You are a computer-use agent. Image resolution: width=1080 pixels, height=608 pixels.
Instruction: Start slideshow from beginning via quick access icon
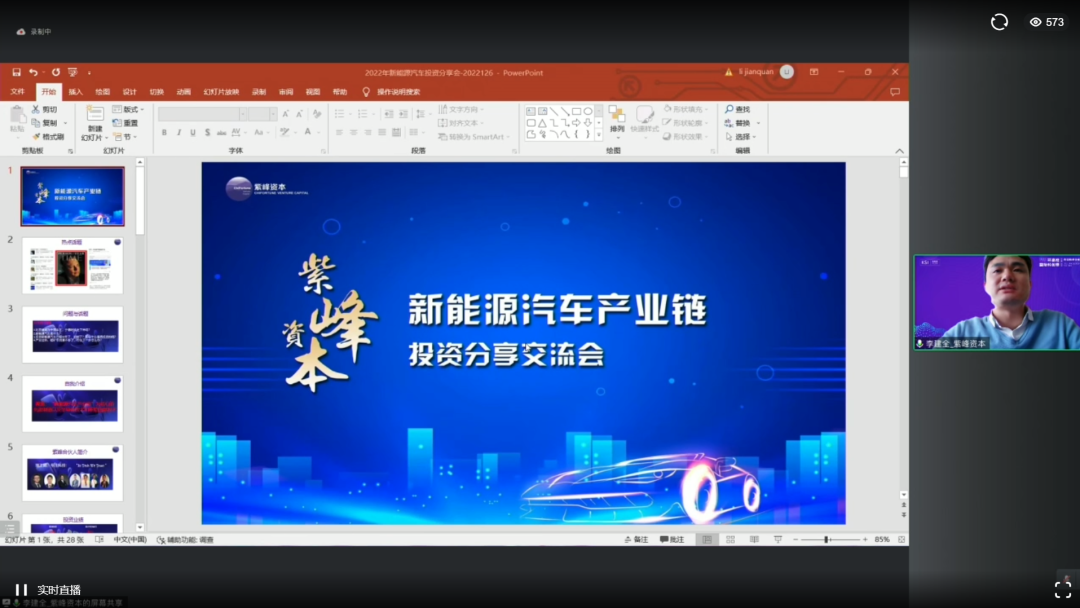coord(72,72)
